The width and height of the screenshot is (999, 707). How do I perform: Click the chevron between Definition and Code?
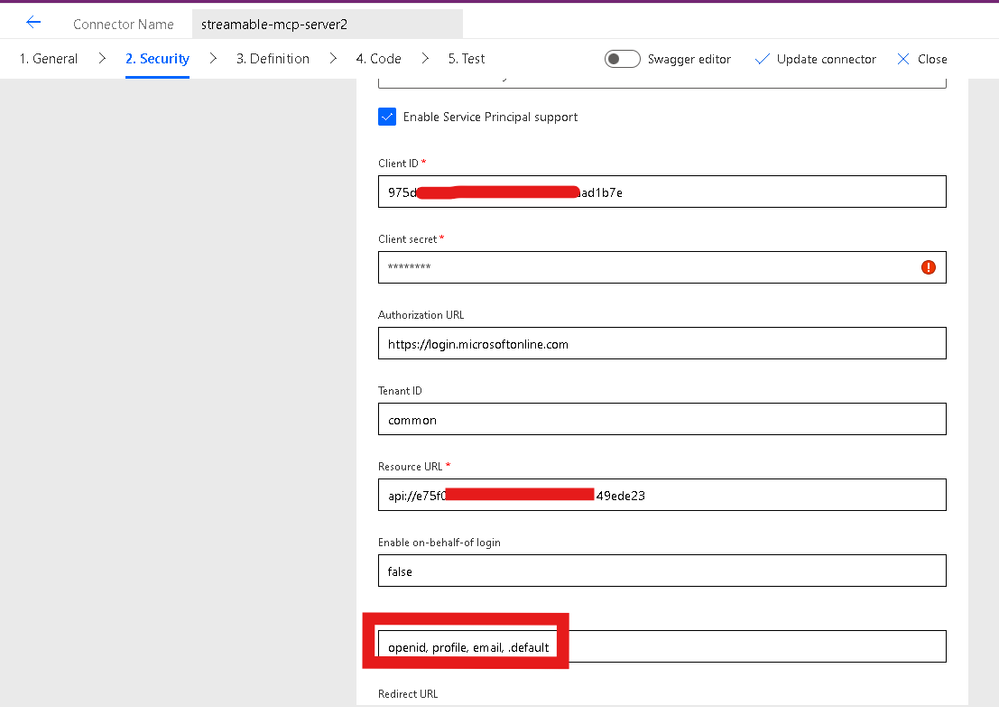(x=333, y=59)
